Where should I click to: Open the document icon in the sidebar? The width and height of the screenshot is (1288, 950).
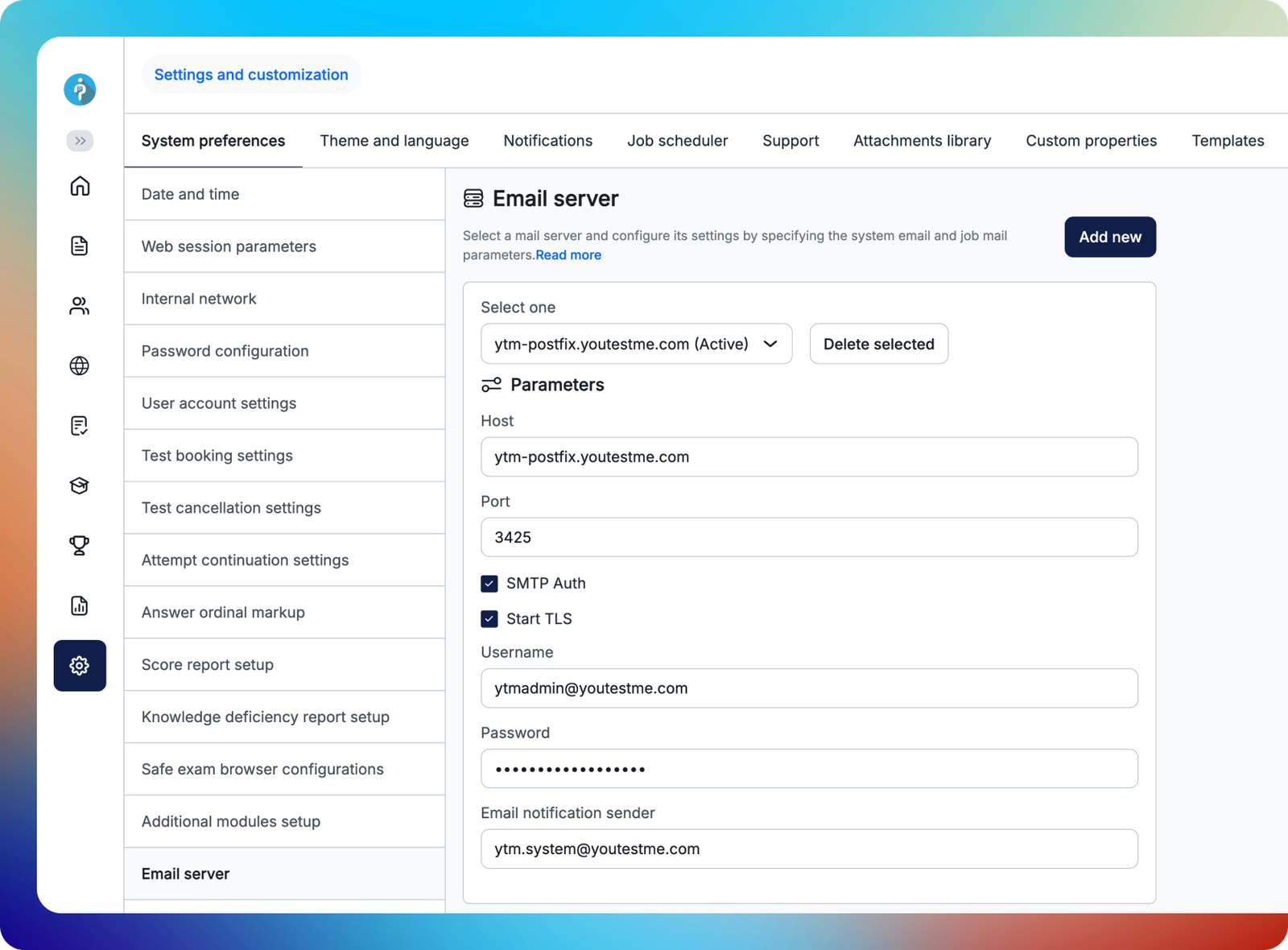80,246
